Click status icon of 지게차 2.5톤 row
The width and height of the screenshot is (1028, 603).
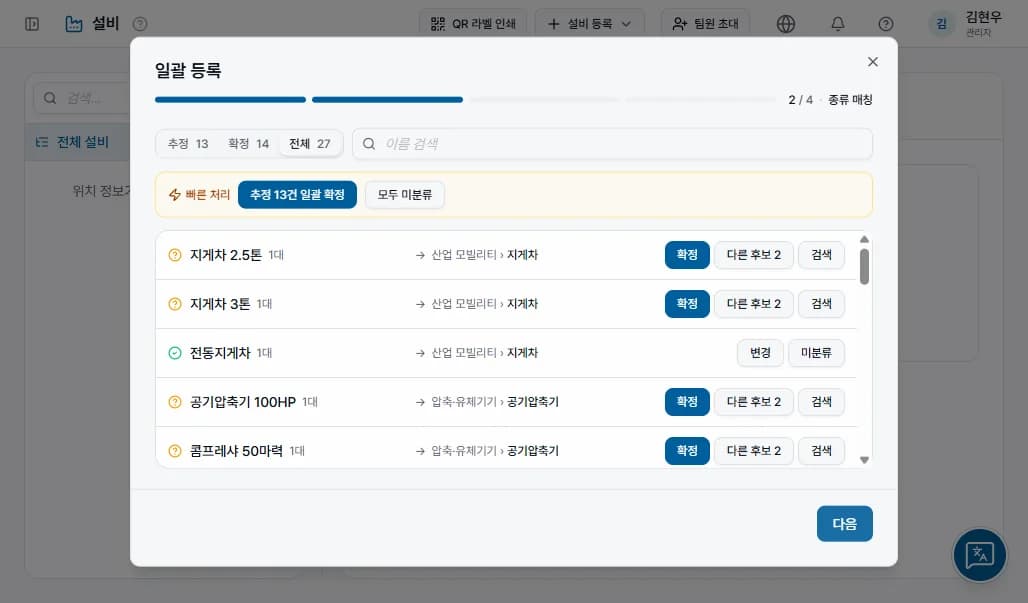pos(174,255)
